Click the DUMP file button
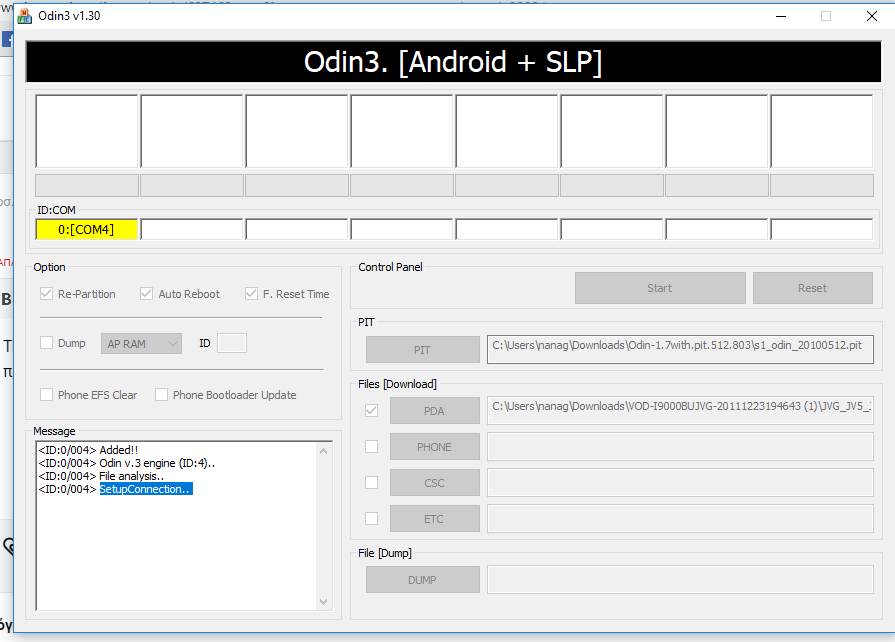 [x=423, y=580]
